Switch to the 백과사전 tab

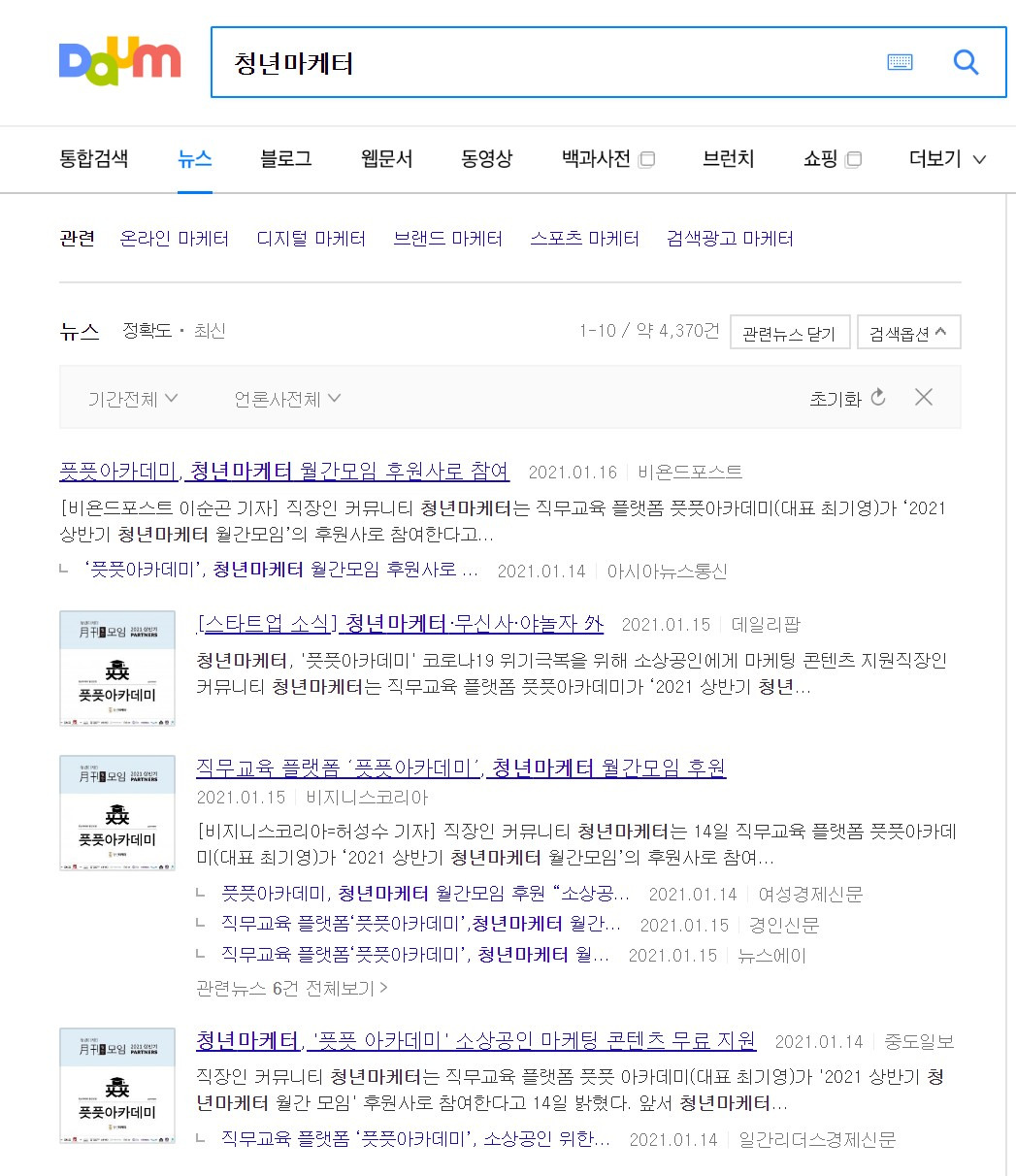click(x=597, y=158)
